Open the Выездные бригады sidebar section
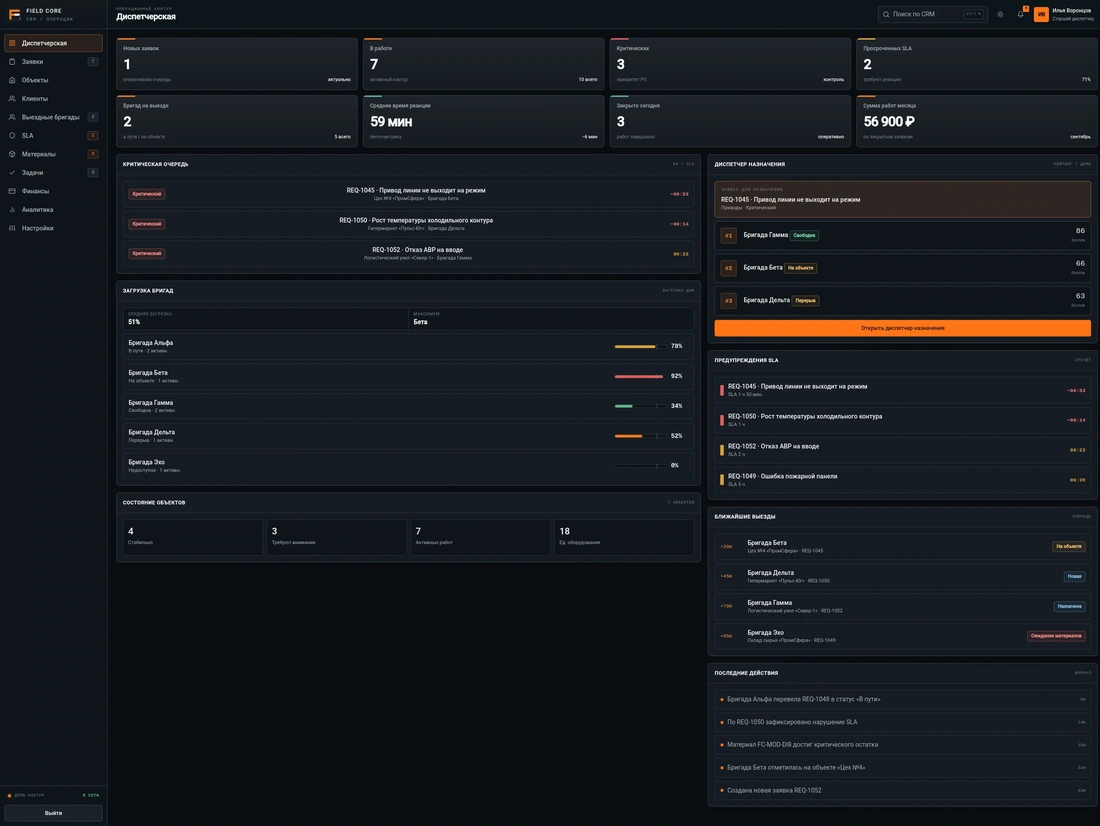Image resolution: width=1100 pixels, height=826 pixels. point(53,117)
